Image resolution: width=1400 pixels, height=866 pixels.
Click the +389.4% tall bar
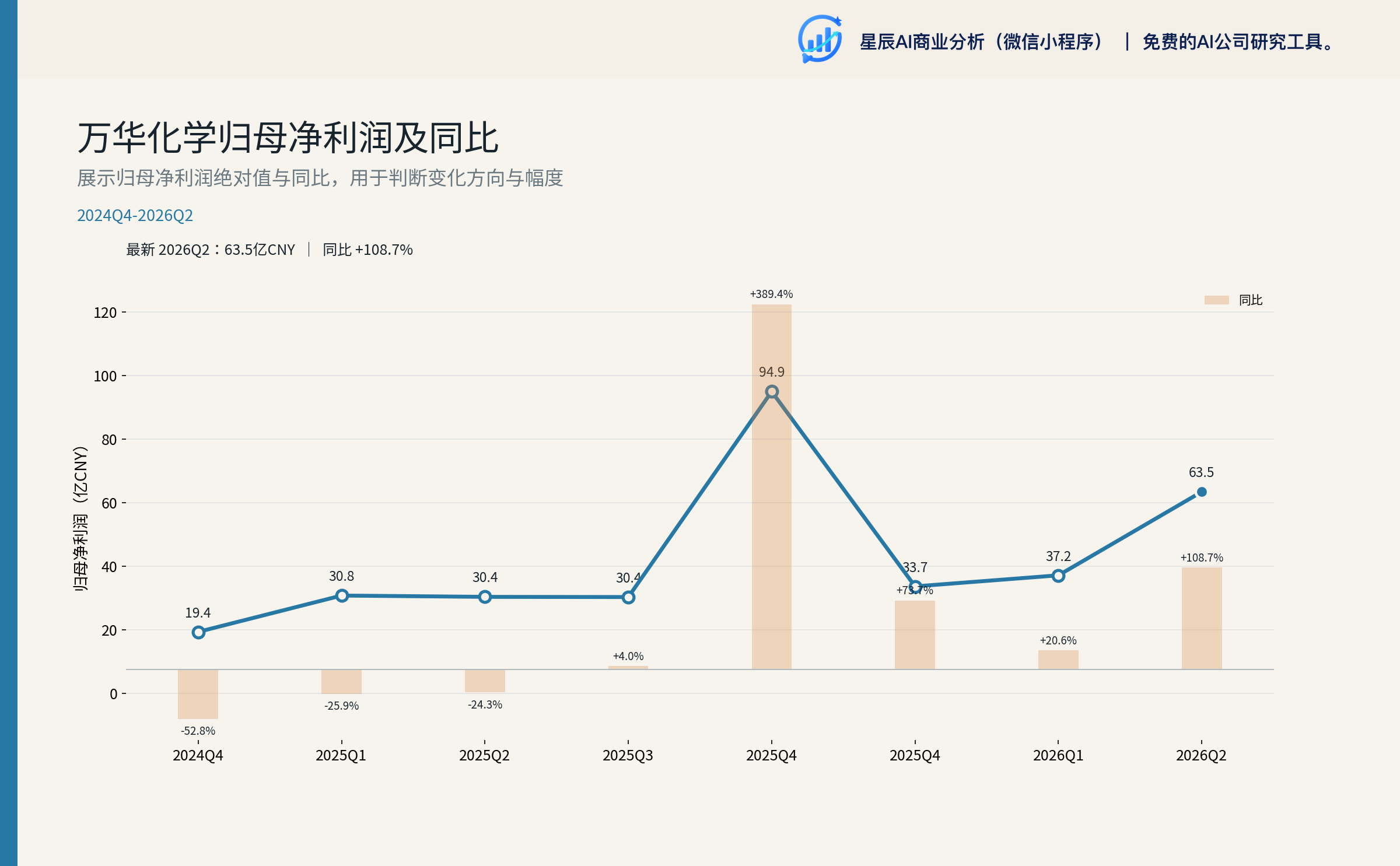[772, 486]
